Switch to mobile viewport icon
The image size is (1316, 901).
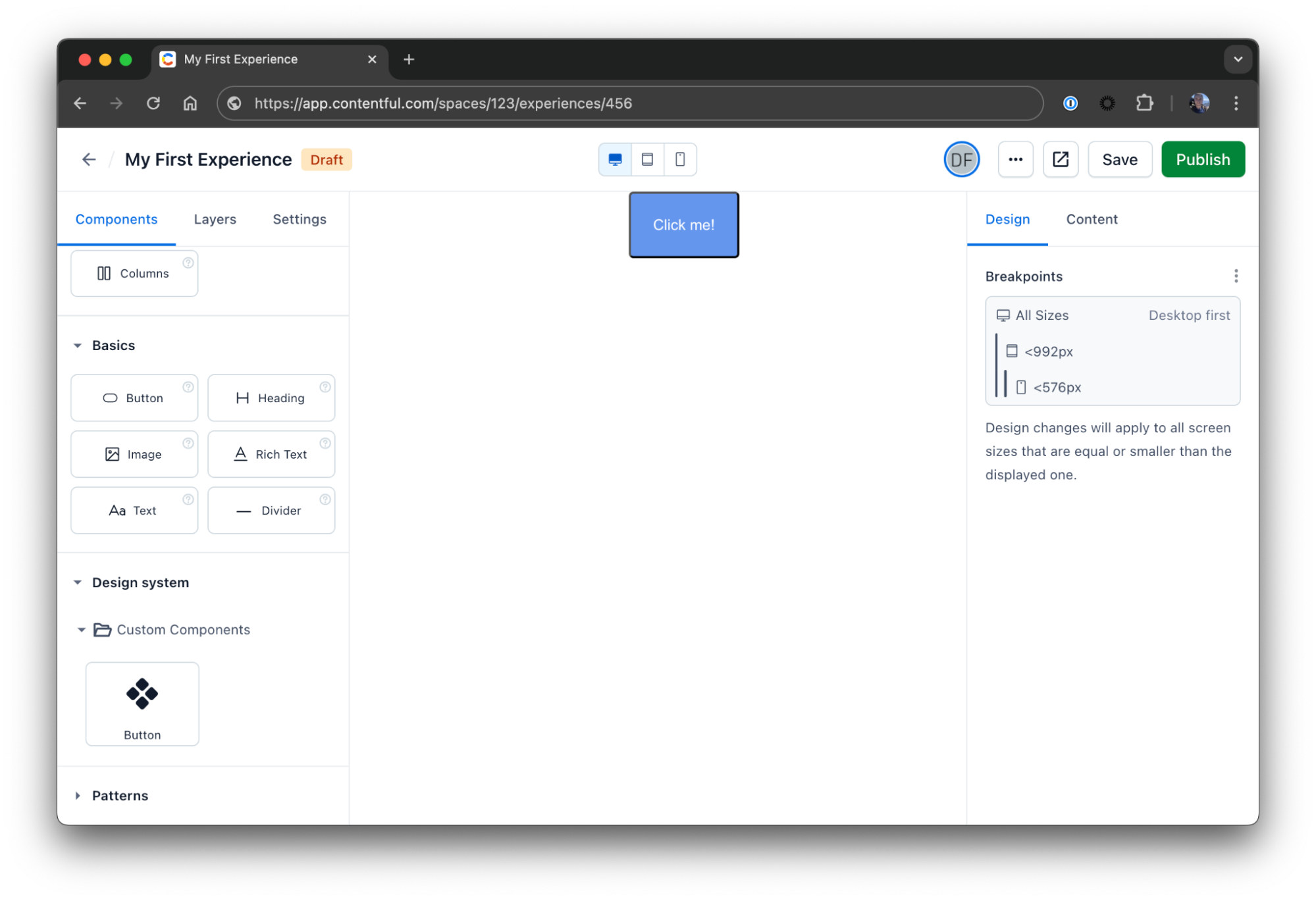point(680,159)
